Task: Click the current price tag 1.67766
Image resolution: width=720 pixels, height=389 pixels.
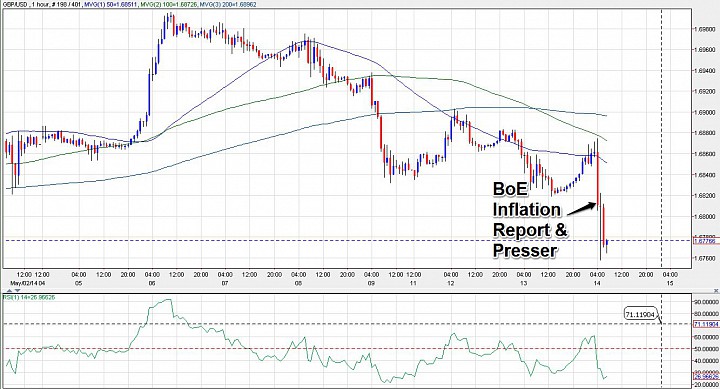Action: tap(705, 240)
